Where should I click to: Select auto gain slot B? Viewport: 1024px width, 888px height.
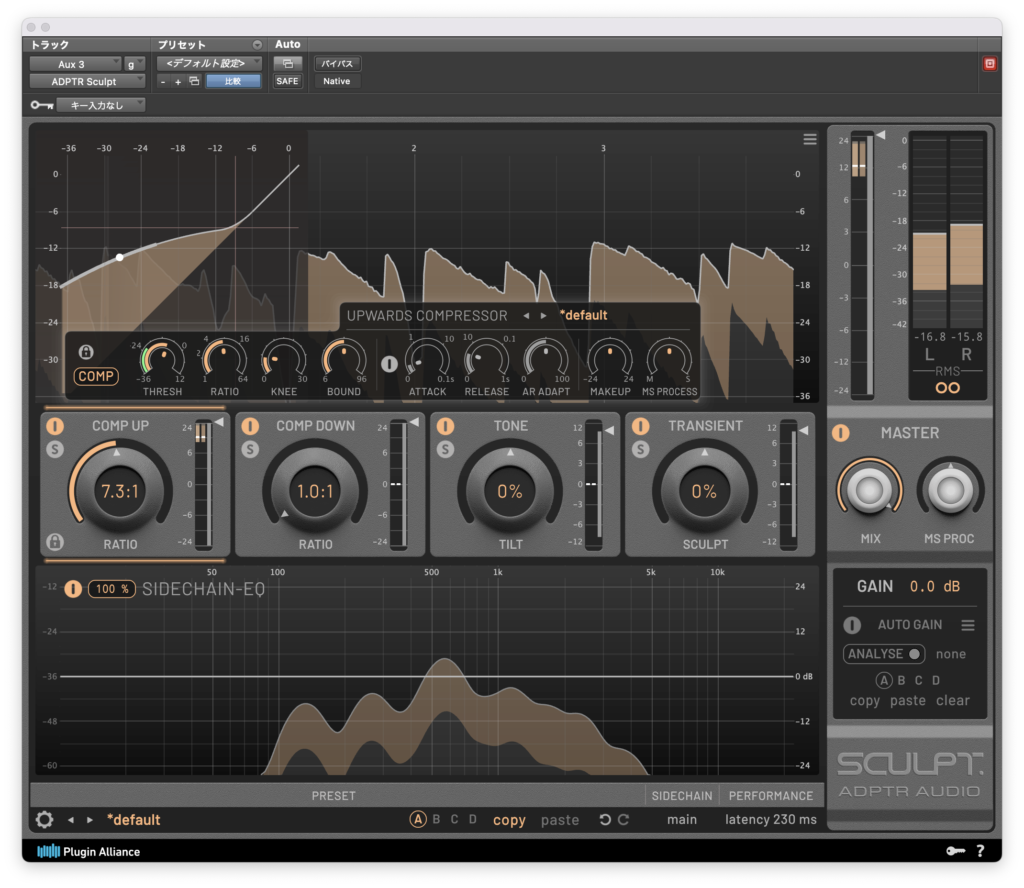point(901,680)
